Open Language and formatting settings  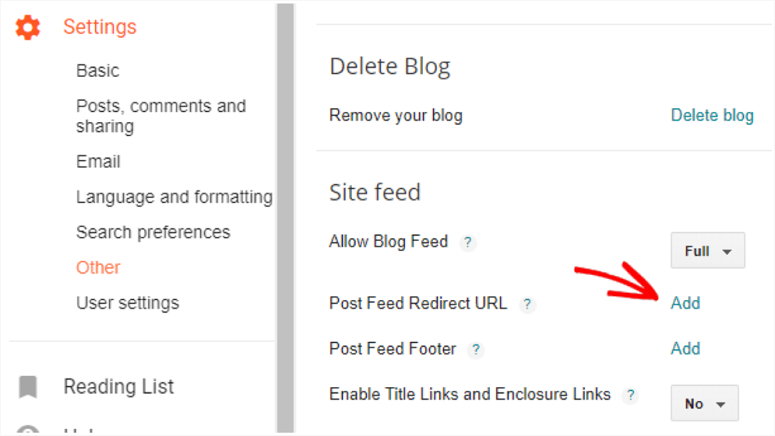[x=174, y=197]
